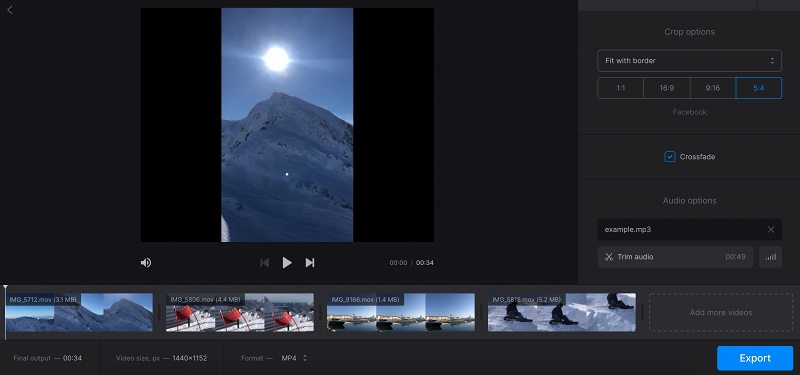
Task: Jump to previous clip button
Action: pos(264,263)
